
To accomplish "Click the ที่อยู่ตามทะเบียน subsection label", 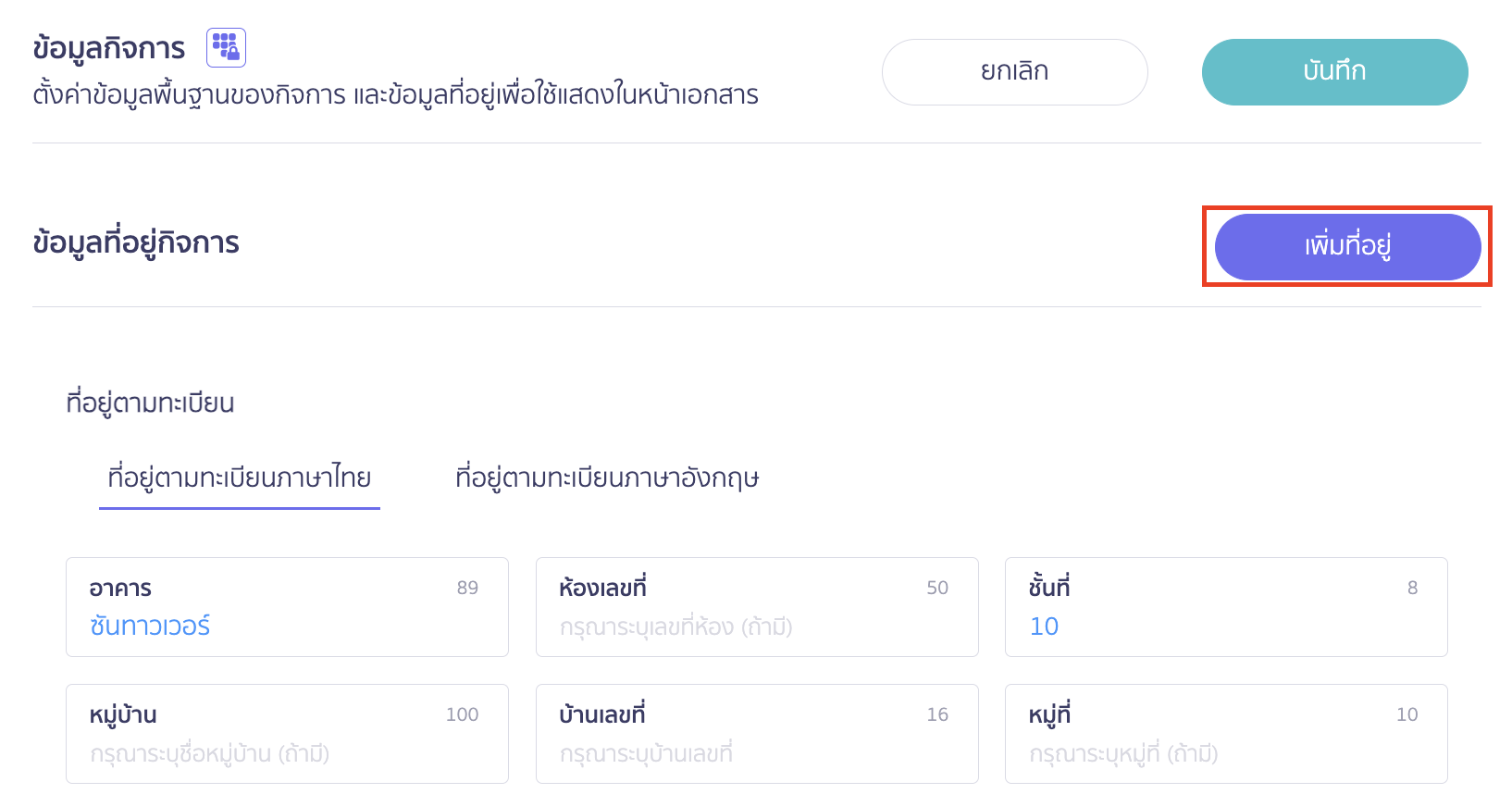I will 150,403.
